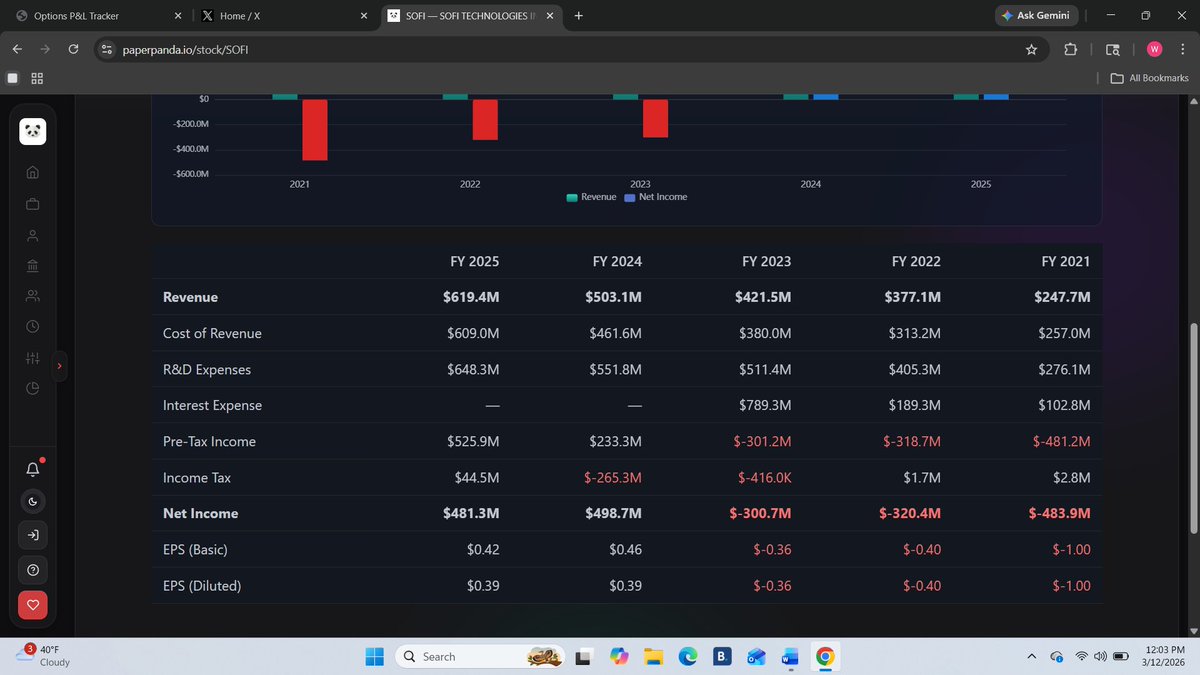The height and width of the screenshot is (675, 1200).
Task: Open the clock showing 12:03 PM
Action: click(1164, 656)
